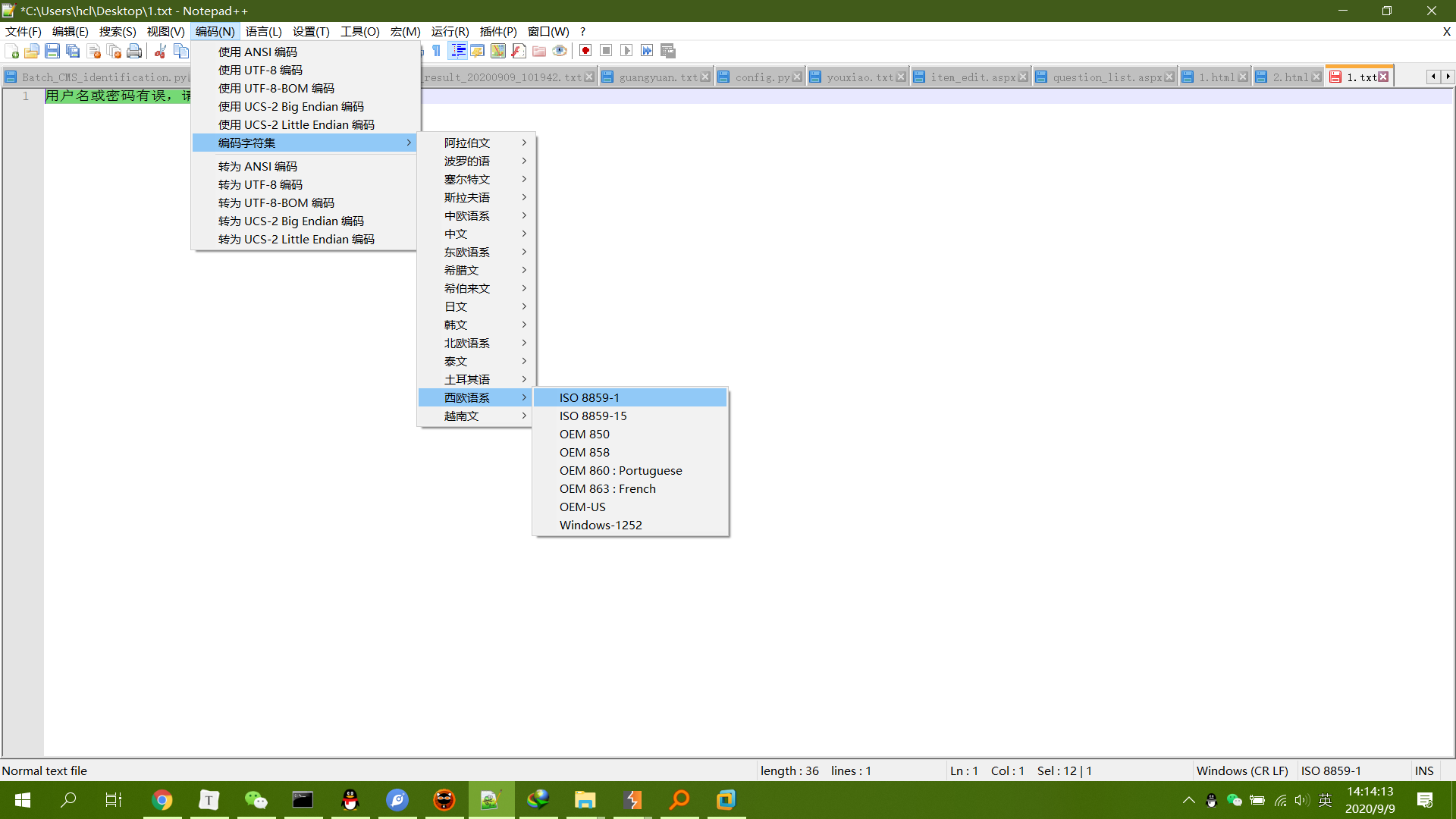Viewport: 1456px width, 819px height.
Task: Expand the 中文 submenu
Action: pos(476,234)
